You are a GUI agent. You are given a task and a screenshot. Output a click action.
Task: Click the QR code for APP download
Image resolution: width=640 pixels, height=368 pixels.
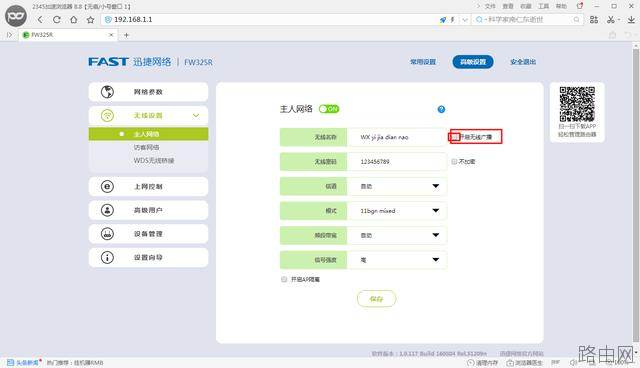(x=577, y=104)
